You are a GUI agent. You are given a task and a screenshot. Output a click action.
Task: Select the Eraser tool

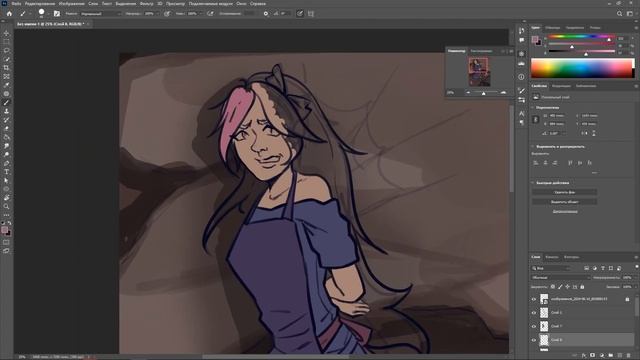(x=6, y=129)
